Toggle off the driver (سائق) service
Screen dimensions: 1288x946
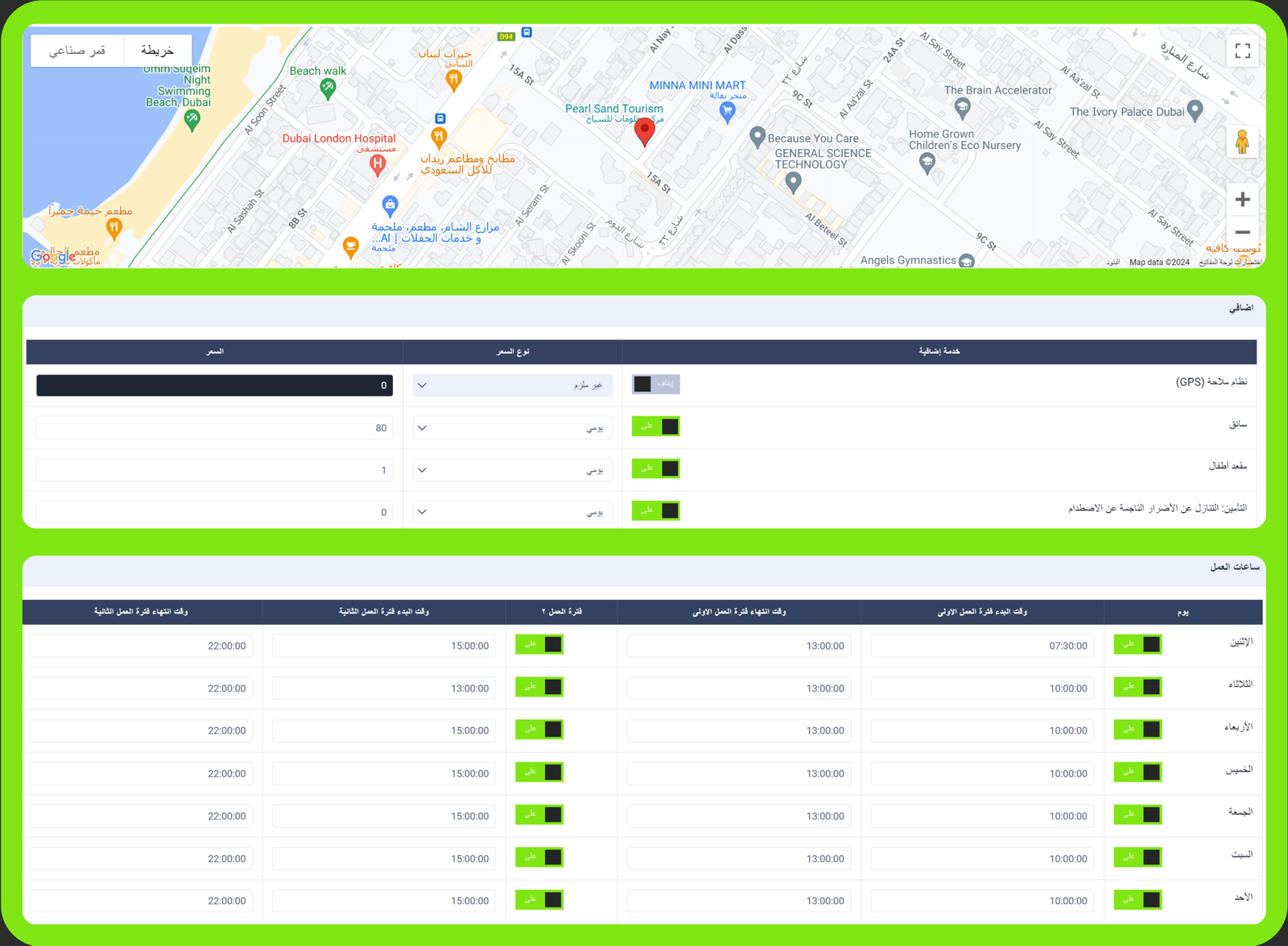click(655, 427)
